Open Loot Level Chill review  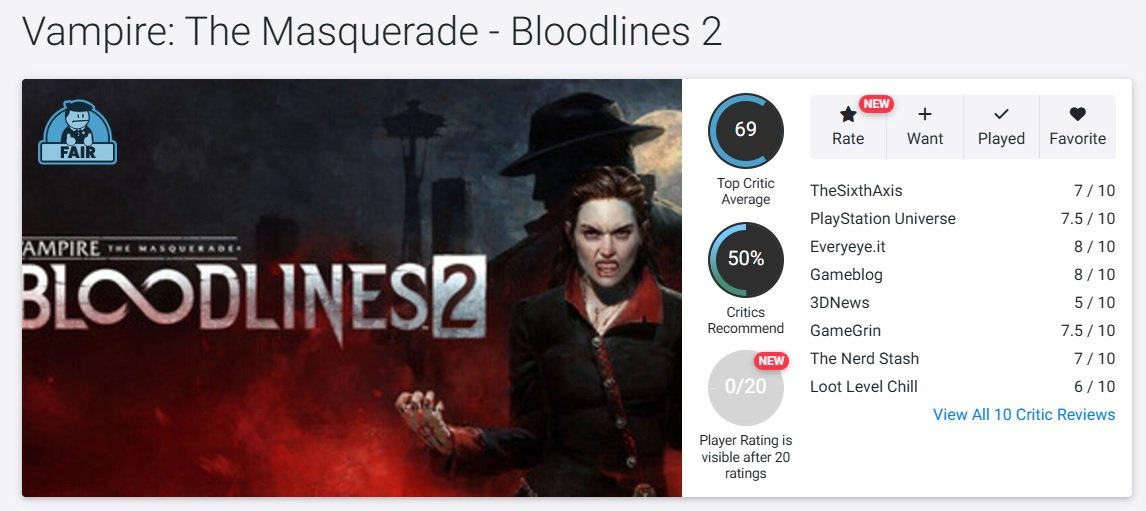click(x=863, y=386)
